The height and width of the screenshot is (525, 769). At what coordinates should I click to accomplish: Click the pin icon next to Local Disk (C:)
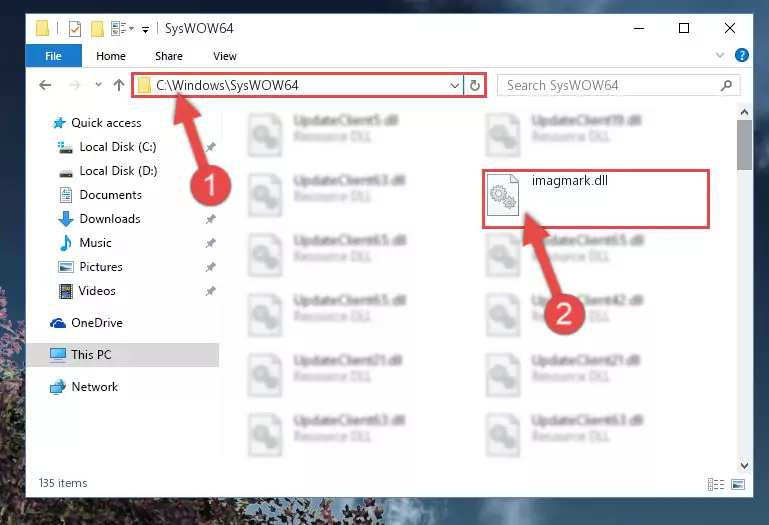(x=210, y=147)
